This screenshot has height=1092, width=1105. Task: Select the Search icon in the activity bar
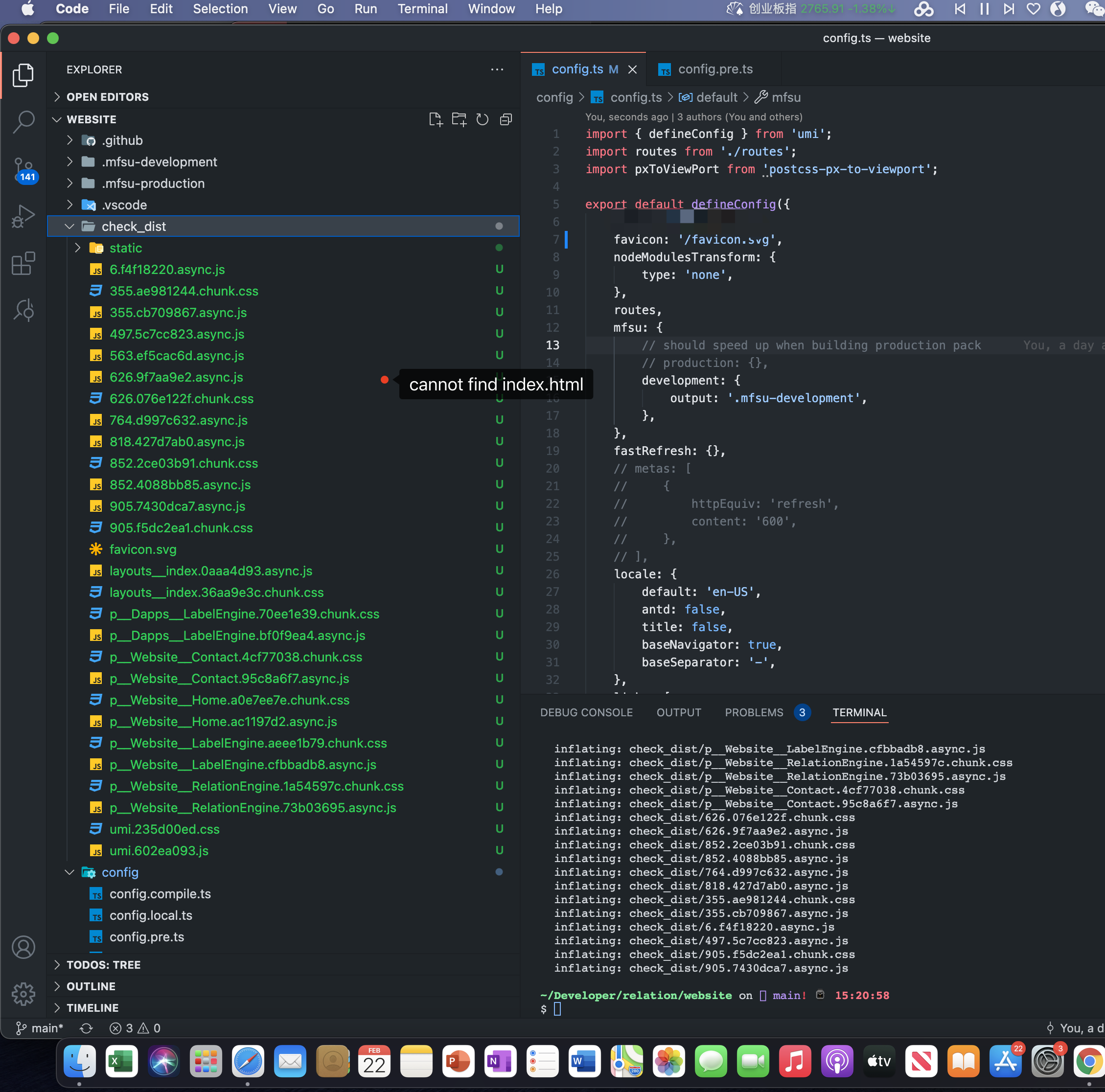coord(23,122)
